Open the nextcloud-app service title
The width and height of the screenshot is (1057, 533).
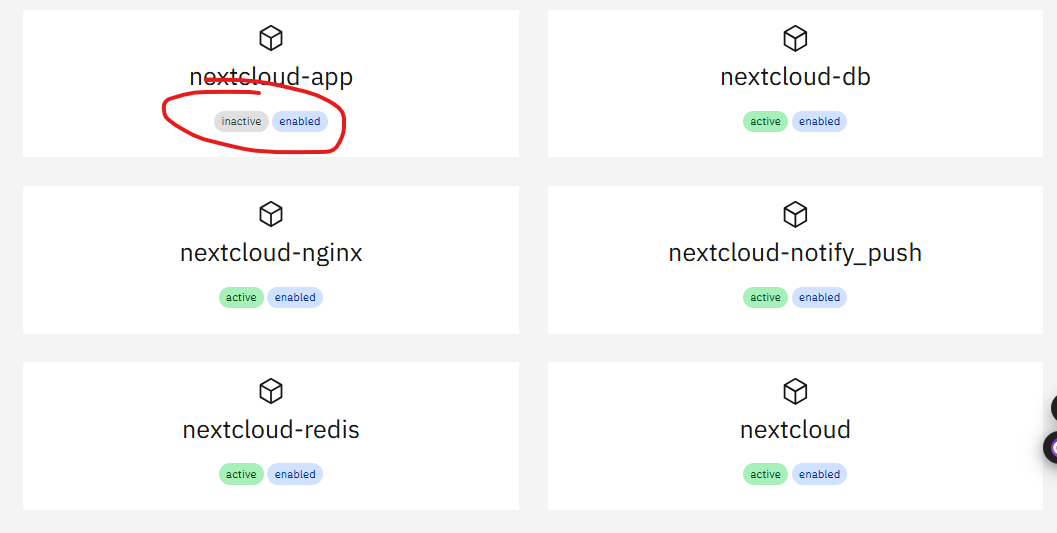pos(271,77)
